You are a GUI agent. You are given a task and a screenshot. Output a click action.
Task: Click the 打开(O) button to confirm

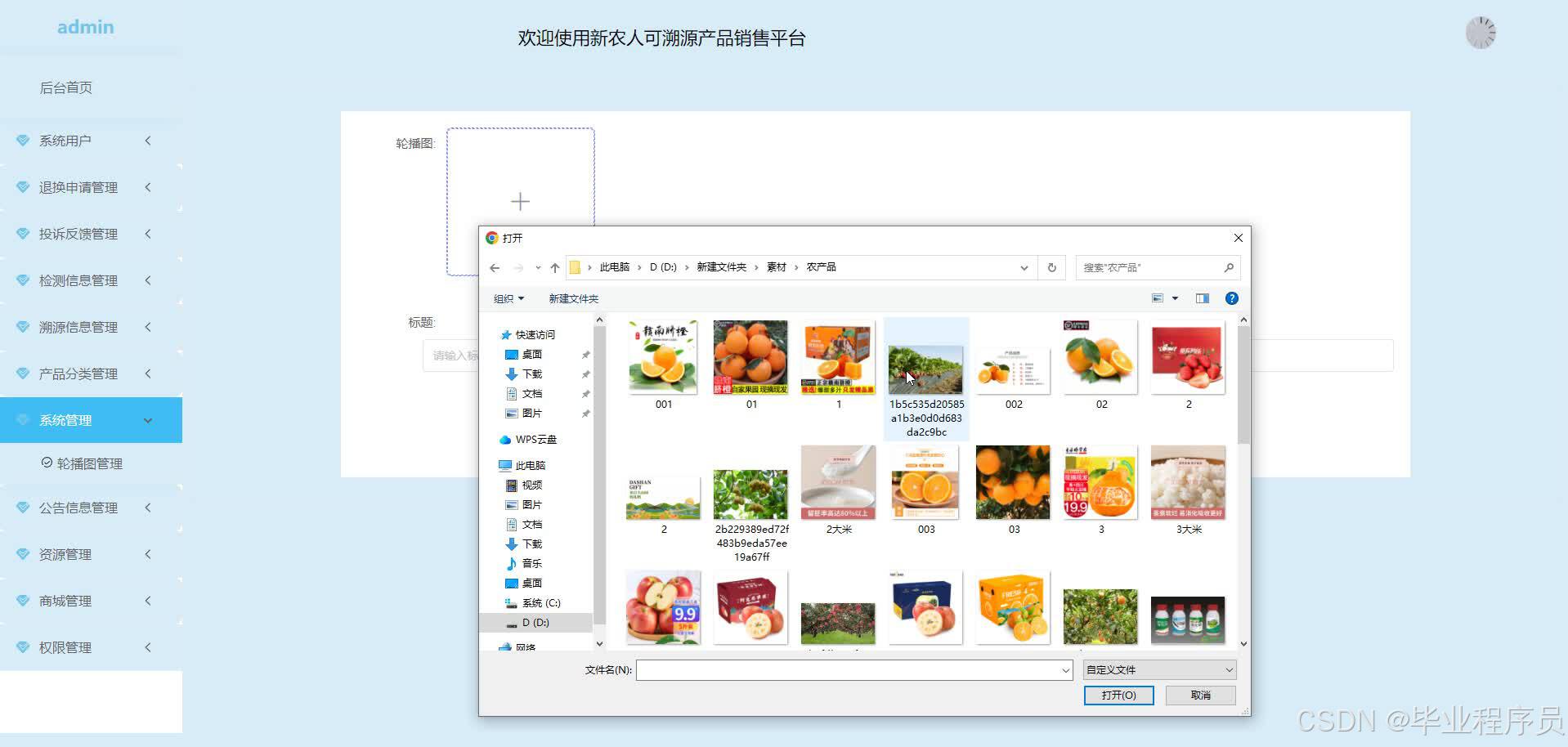(x=1118, y=695)
